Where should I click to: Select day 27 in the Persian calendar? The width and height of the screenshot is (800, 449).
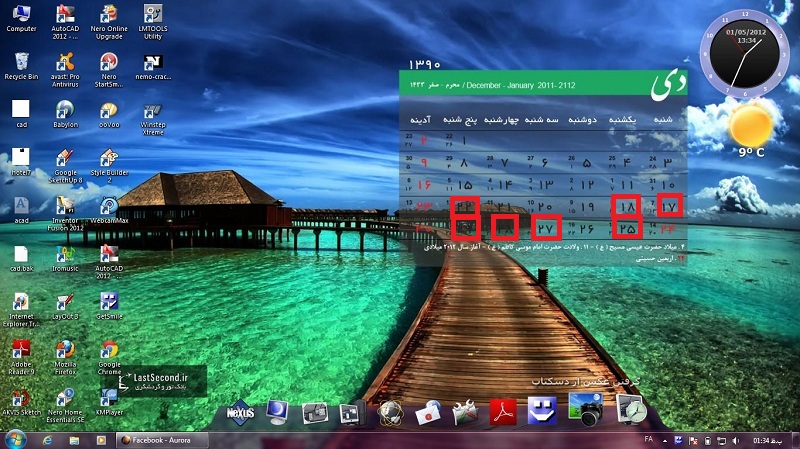(x=545, y=228)
